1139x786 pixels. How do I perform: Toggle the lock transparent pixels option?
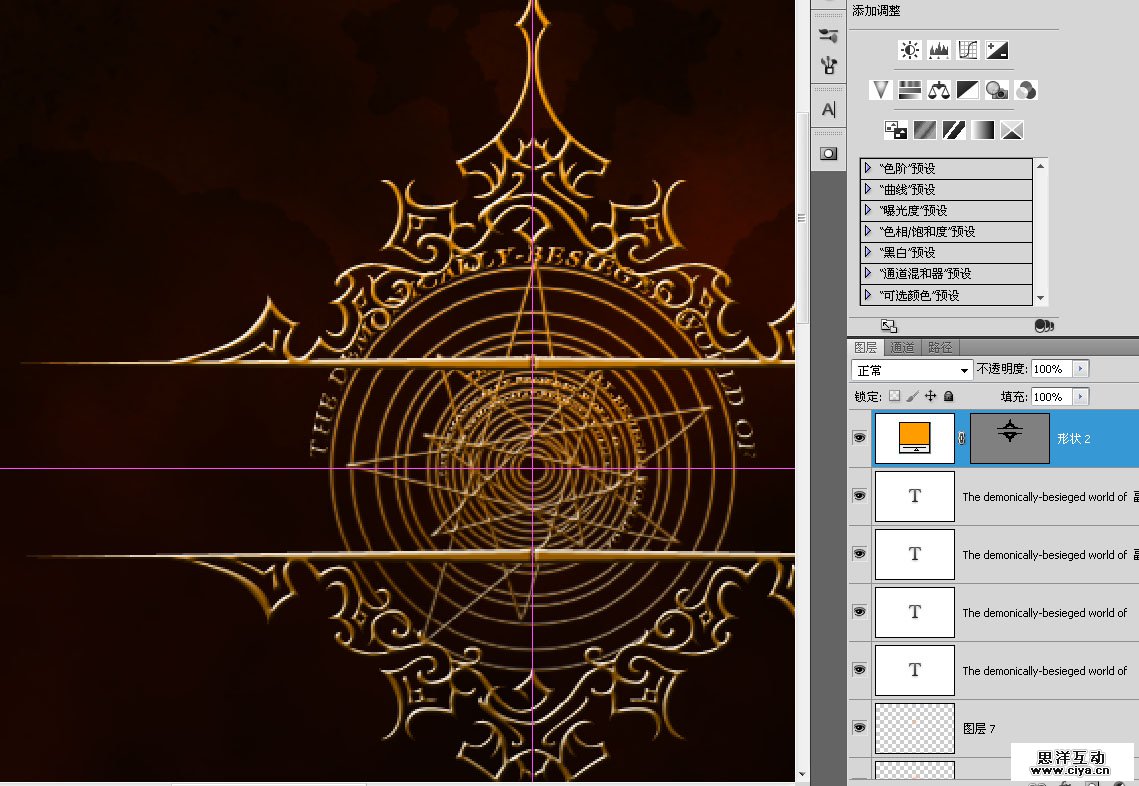click(895, 397)
